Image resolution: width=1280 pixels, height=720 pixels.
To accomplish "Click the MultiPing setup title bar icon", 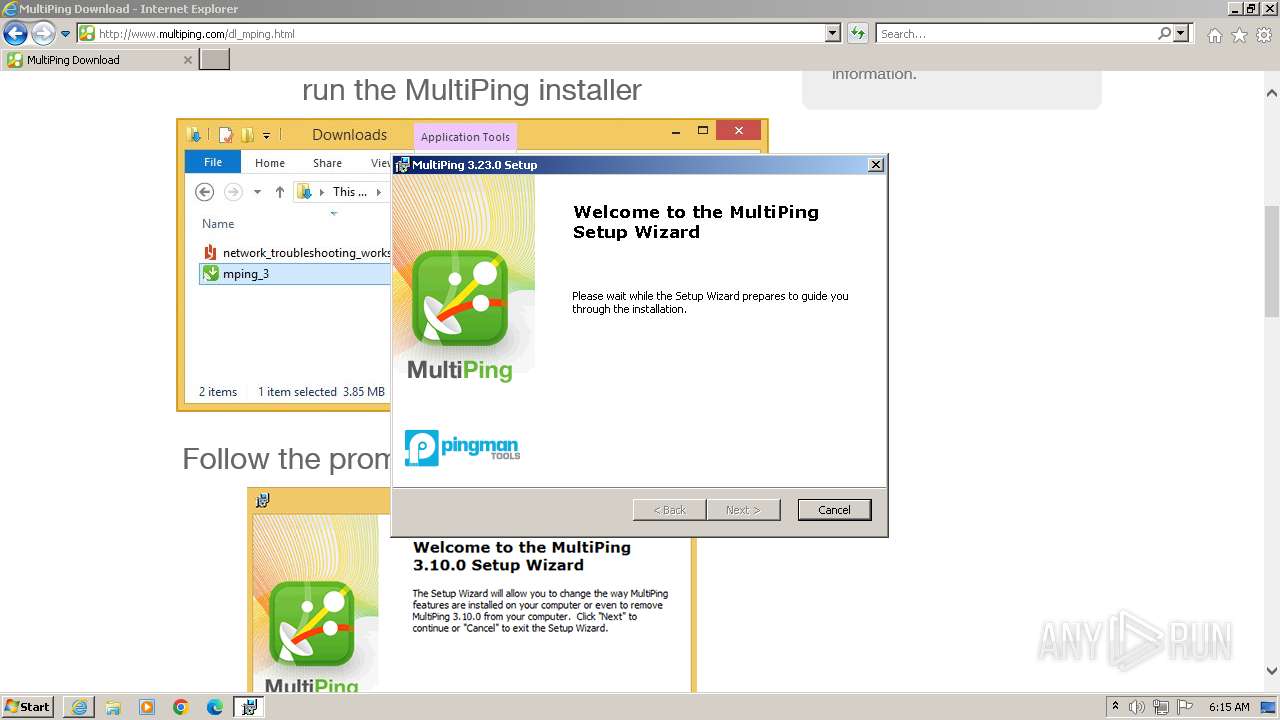I will (402, 165).
